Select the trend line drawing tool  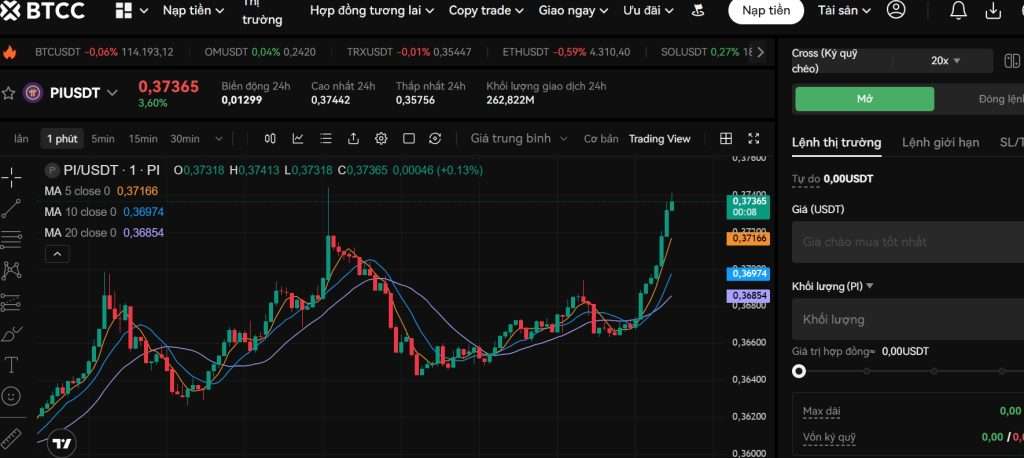[x=11, y=208]
